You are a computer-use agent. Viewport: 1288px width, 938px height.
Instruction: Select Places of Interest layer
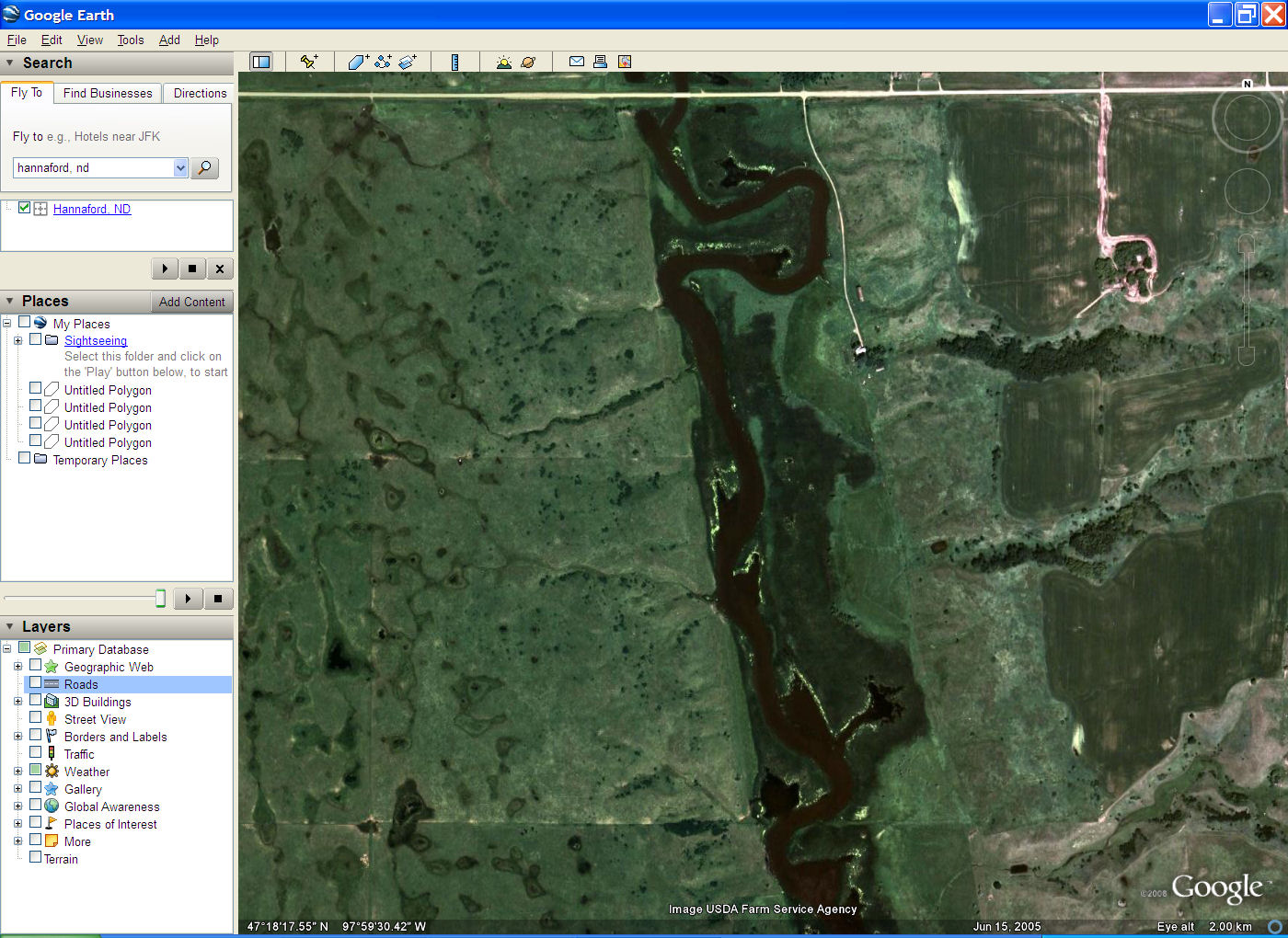[110, 824]
